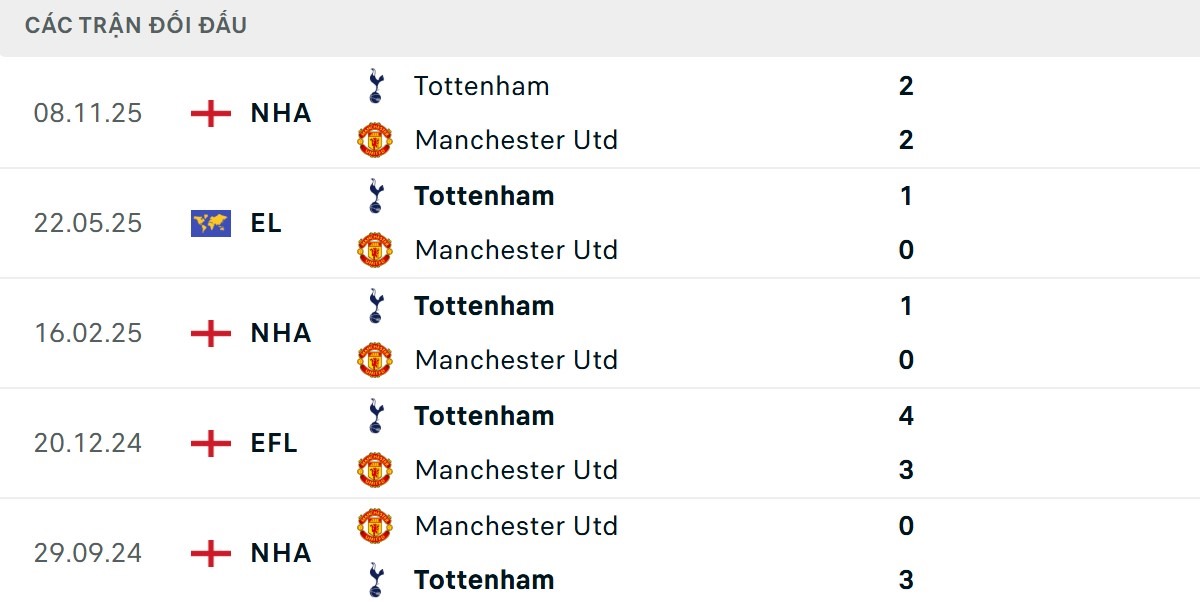This screenshot has width=1200, height=602.
Task: Click the EL competition icon beside 22.05.25
Action: click(211, 223)
